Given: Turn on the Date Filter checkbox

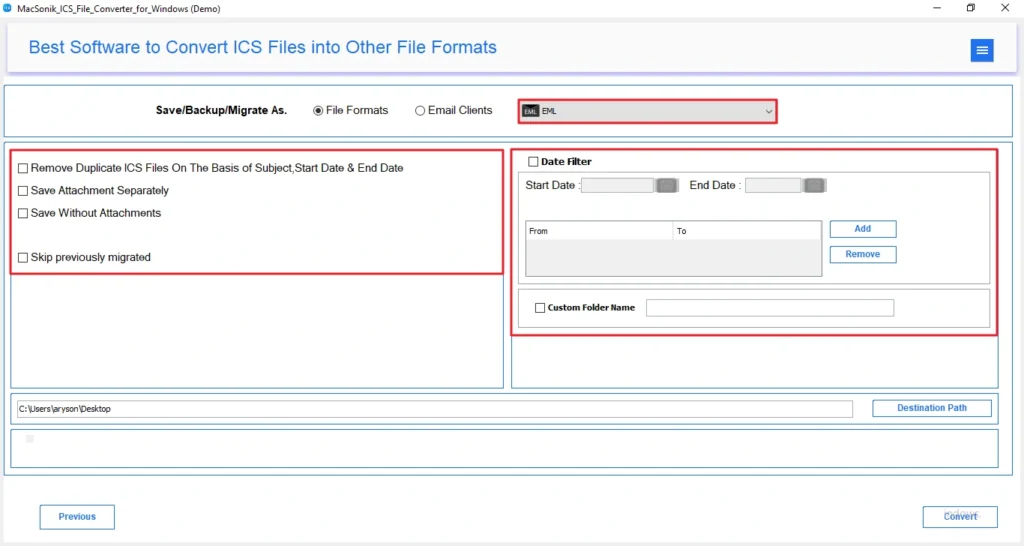Looking at the screenshot, I should pyautogui.click(x=533, y=162).
